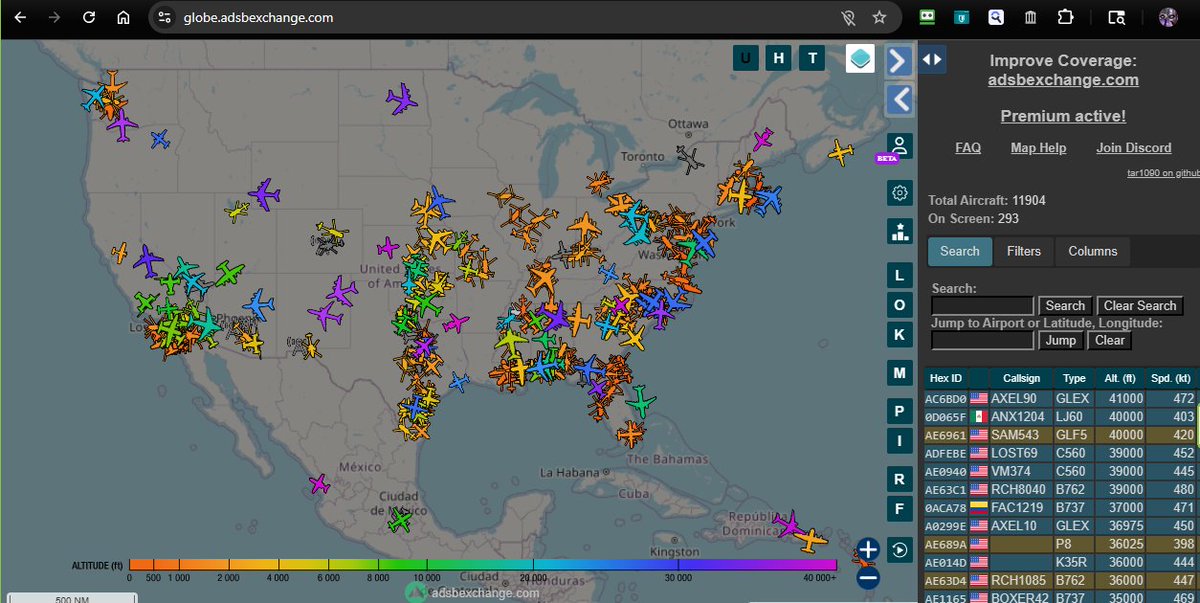Open the browser home page
1200x603 pixels.
click(122, 17)
